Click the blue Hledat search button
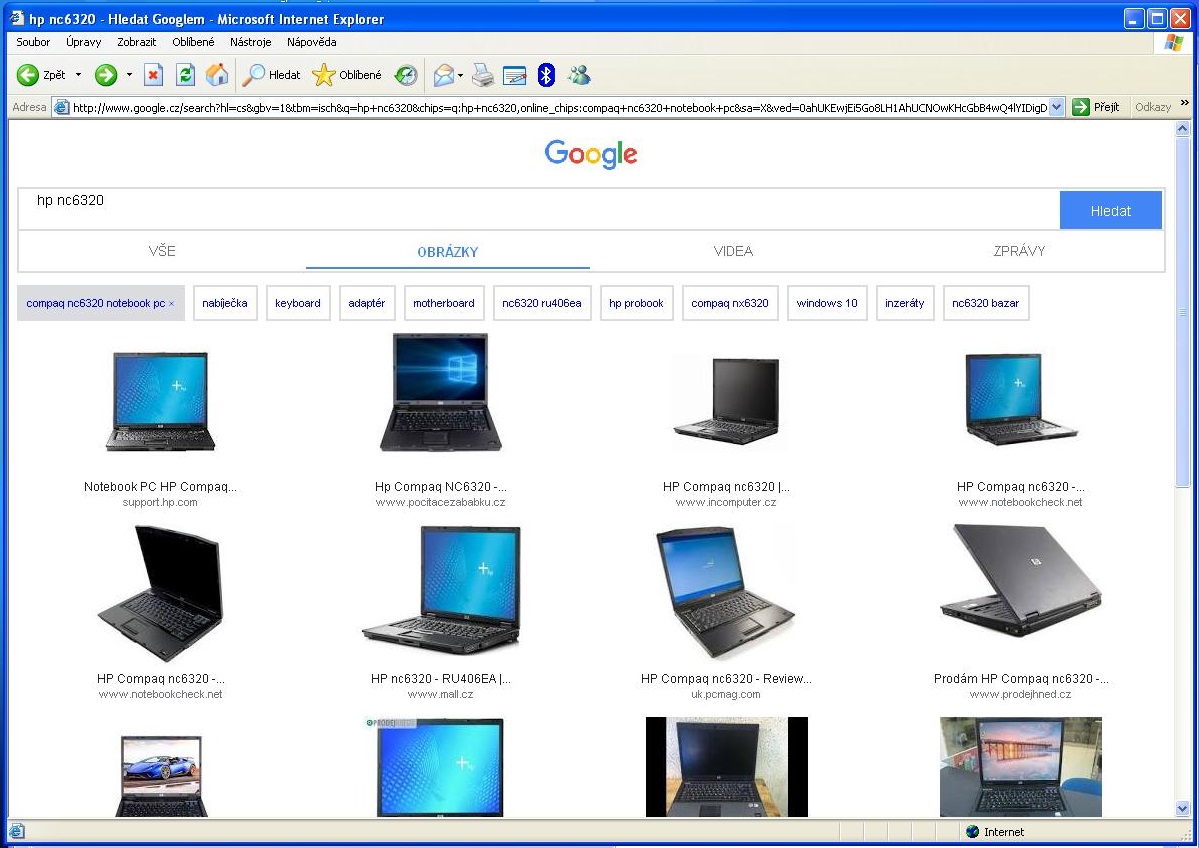This screenshot has height=848, width=1199. click(1110, 210)
